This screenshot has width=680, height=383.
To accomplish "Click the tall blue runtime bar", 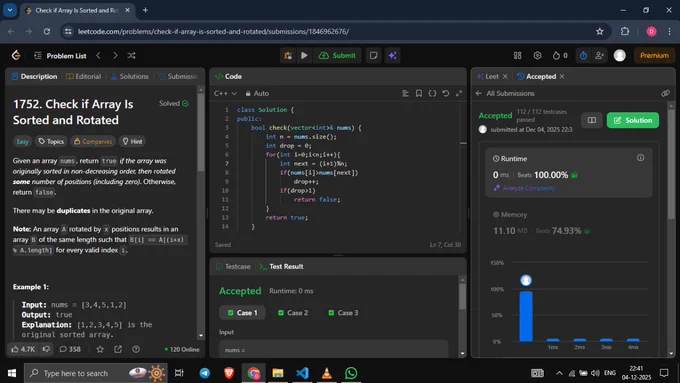I will click(526, 316).
